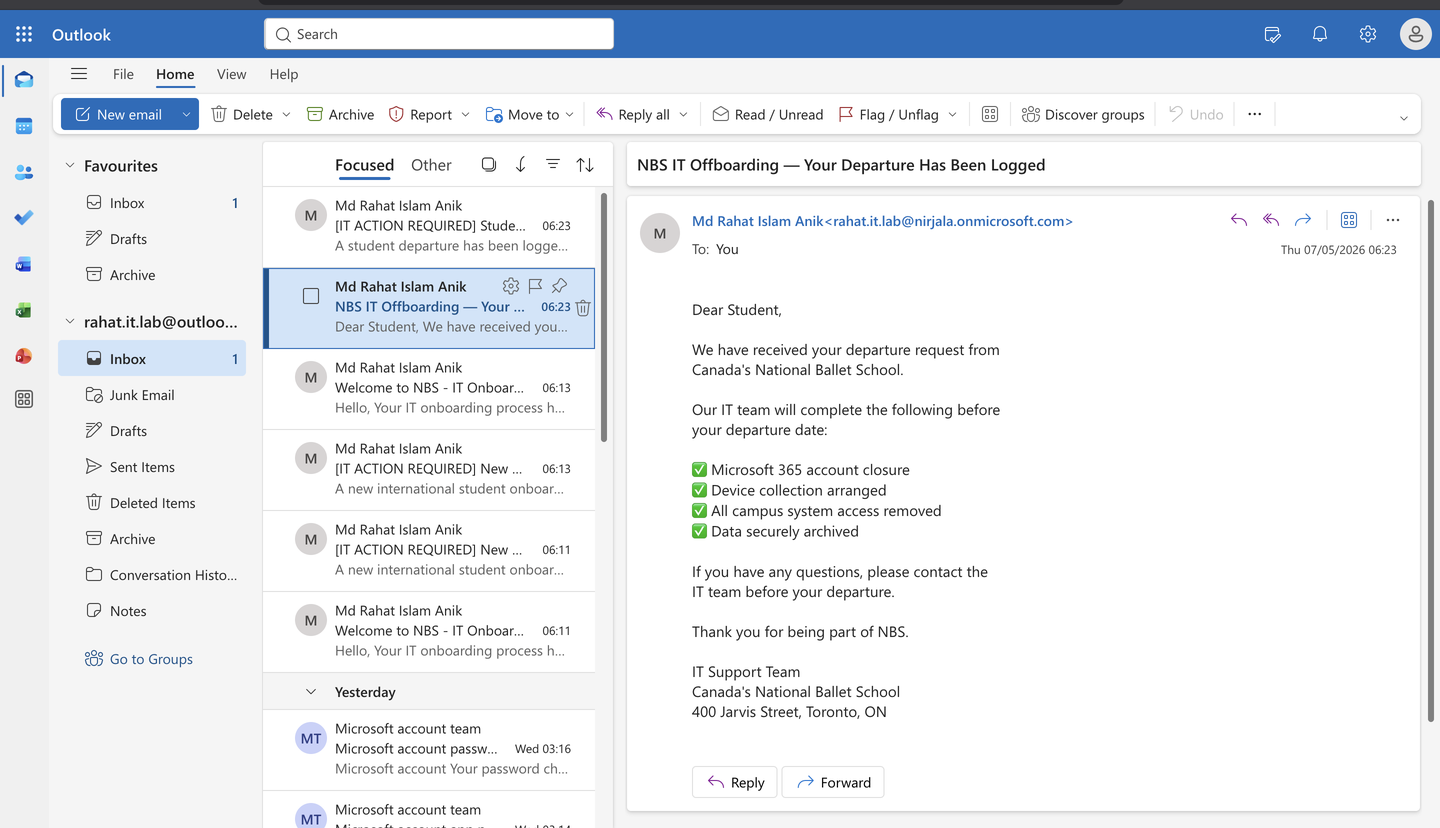Delete selected message with trash icon

[x=583, y=308]
